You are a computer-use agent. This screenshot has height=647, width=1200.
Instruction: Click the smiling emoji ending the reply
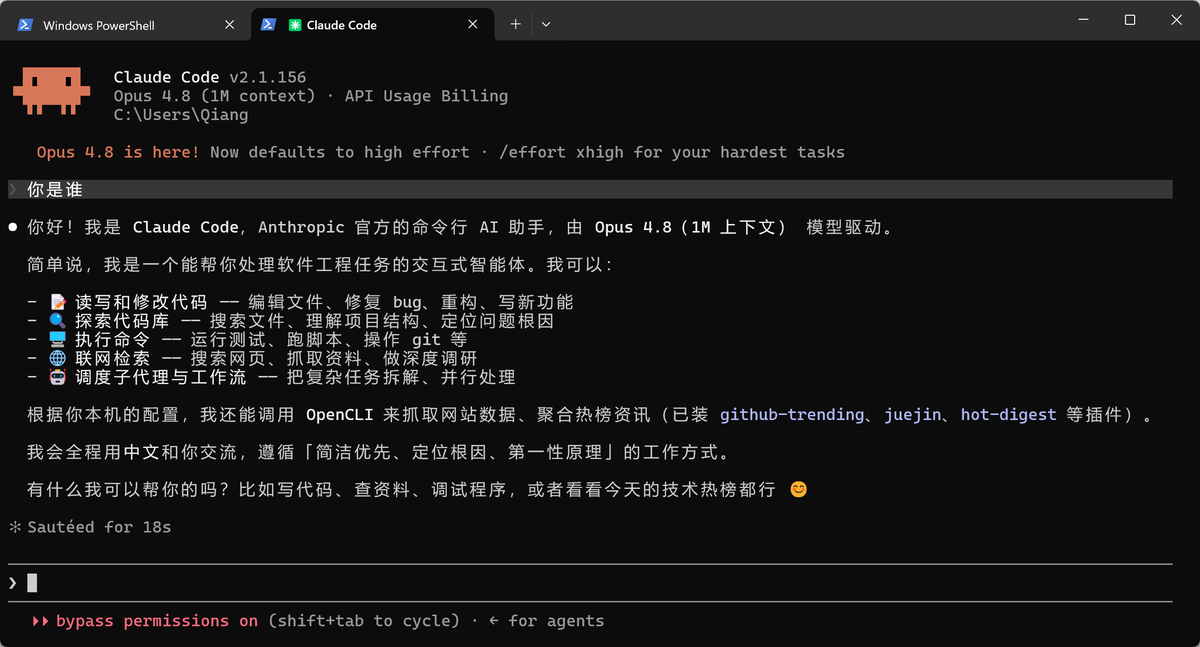tap(798, 490)
